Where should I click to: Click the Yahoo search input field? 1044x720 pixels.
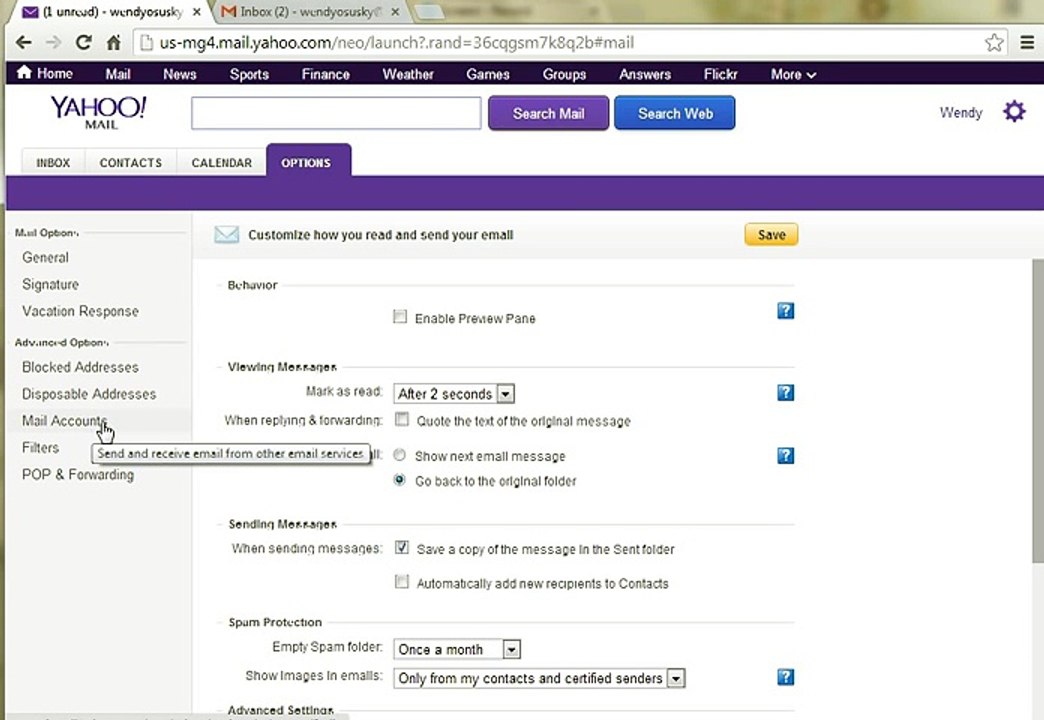click(336, 113)
